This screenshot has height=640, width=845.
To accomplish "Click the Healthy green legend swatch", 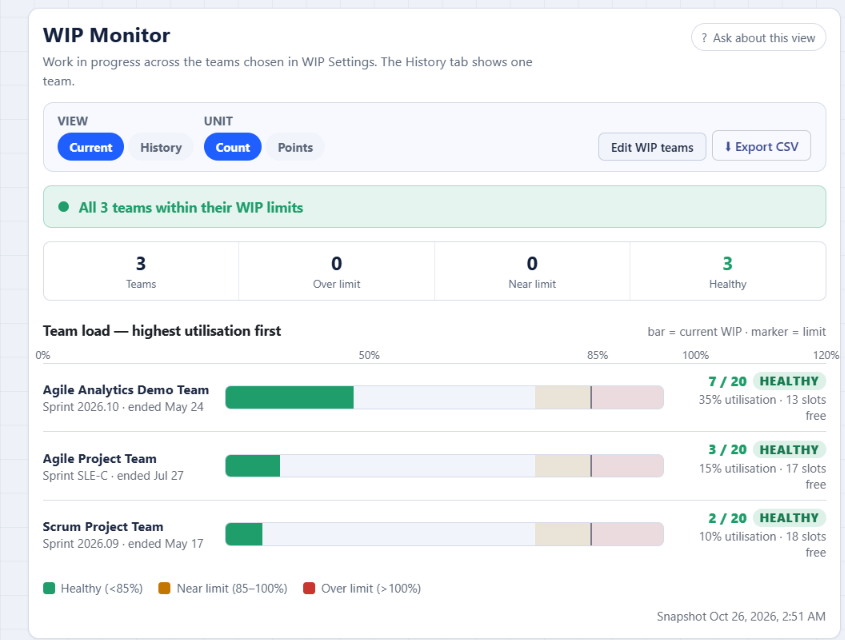I will (x=49, y=588).
